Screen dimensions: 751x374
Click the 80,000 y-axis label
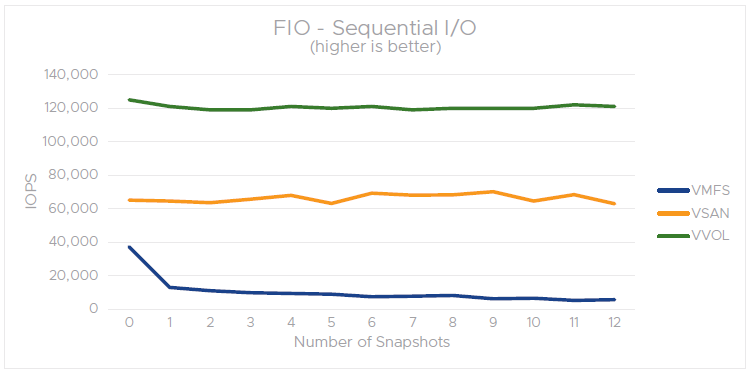click(x=74, y=175)
